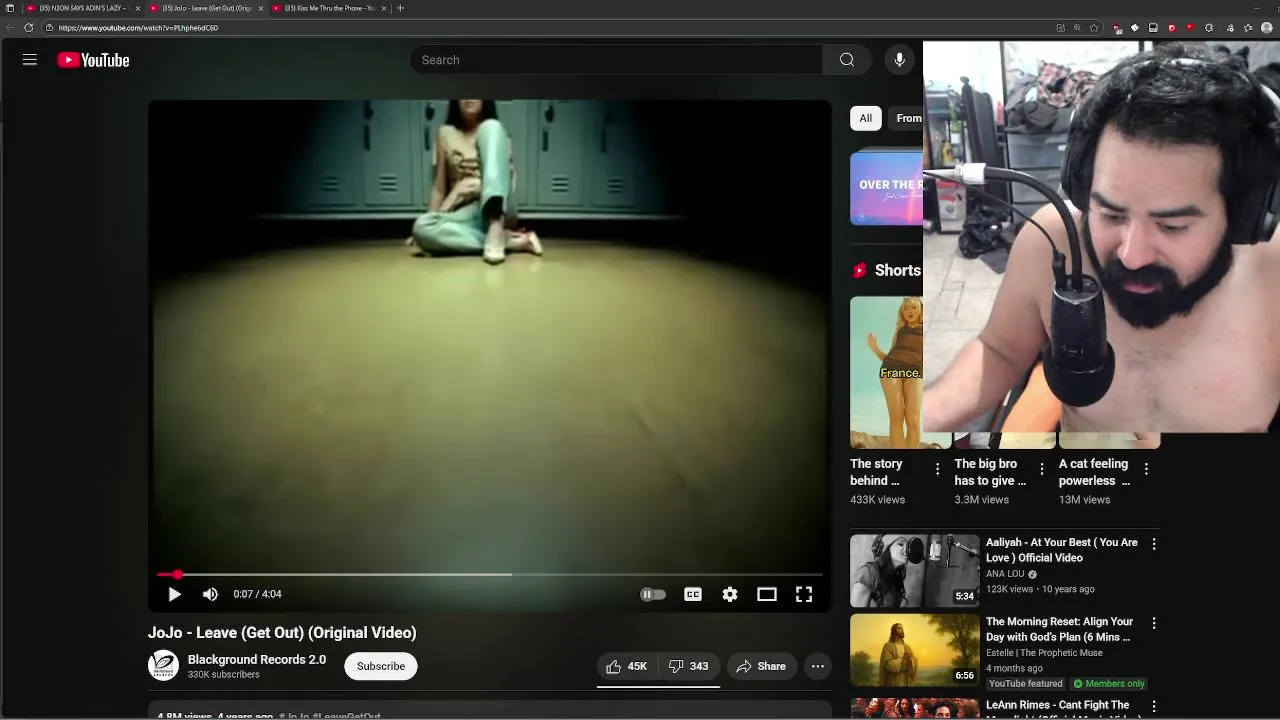Open options for The Morning Reset video
This screenshot has width=1280, height=720.
coord(1154,623)
